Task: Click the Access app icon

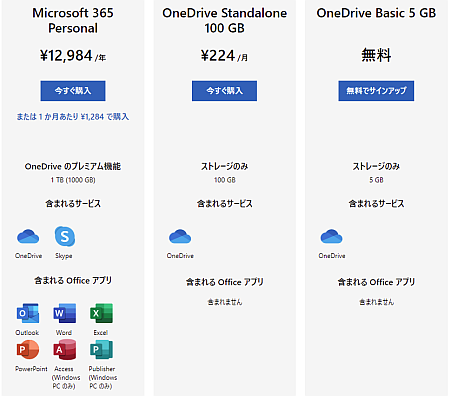Action: coord(65,349)
